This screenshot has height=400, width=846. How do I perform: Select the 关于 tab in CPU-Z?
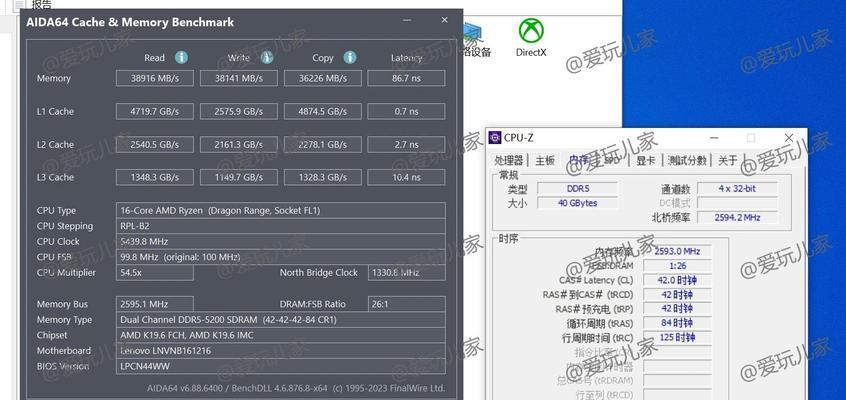coord(727,160)
